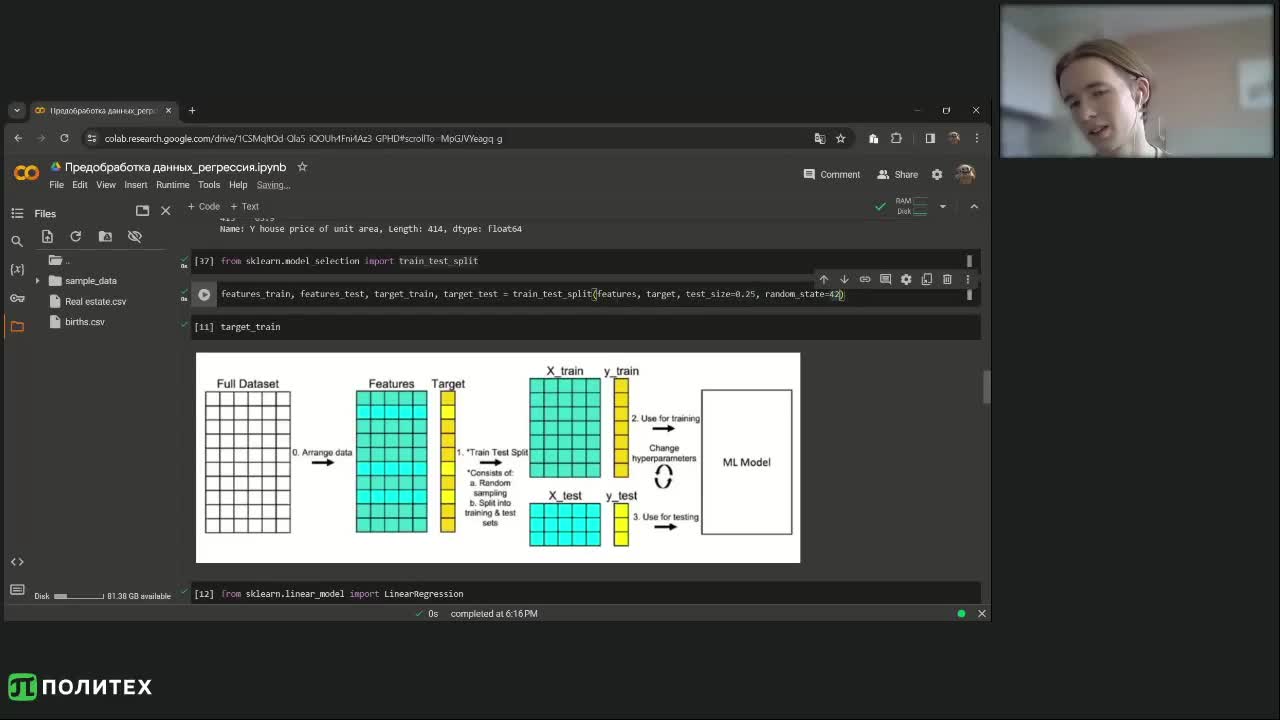Image resolution: width=1280 pixels, height=720 pixels.
Task: Click the Share button
Action: [x=897, y=174]
